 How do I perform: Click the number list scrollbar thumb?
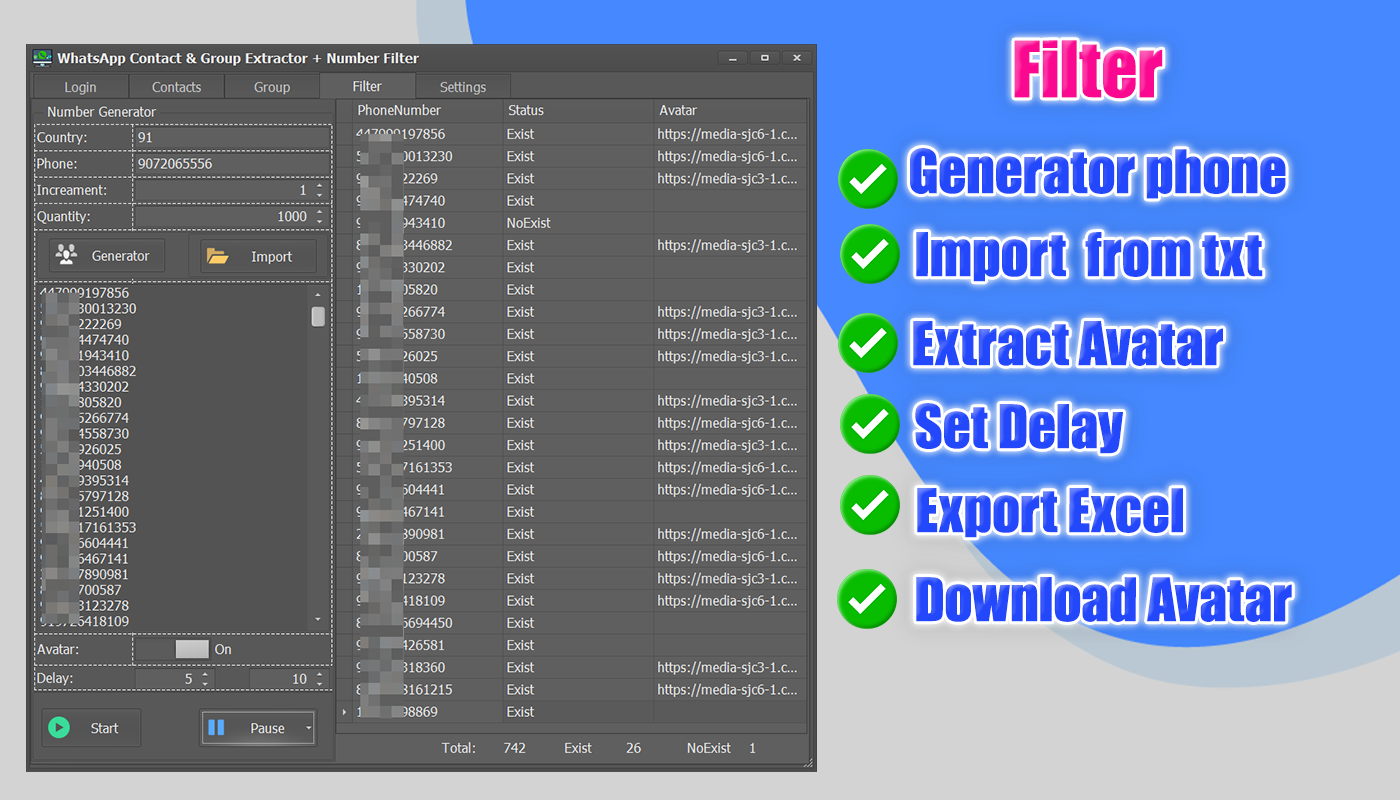[x=318, y=316]
